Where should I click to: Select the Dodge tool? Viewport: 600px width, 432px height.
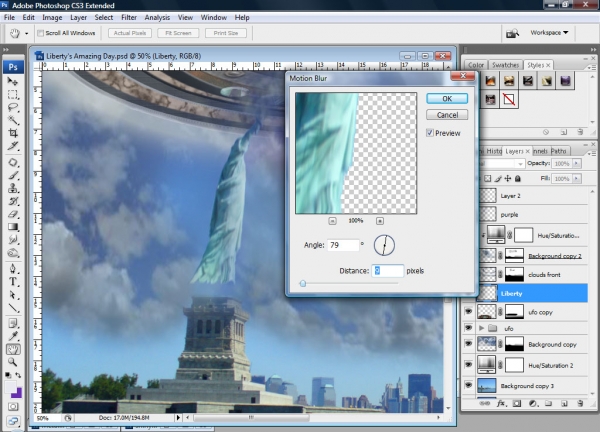coord(13,253)
